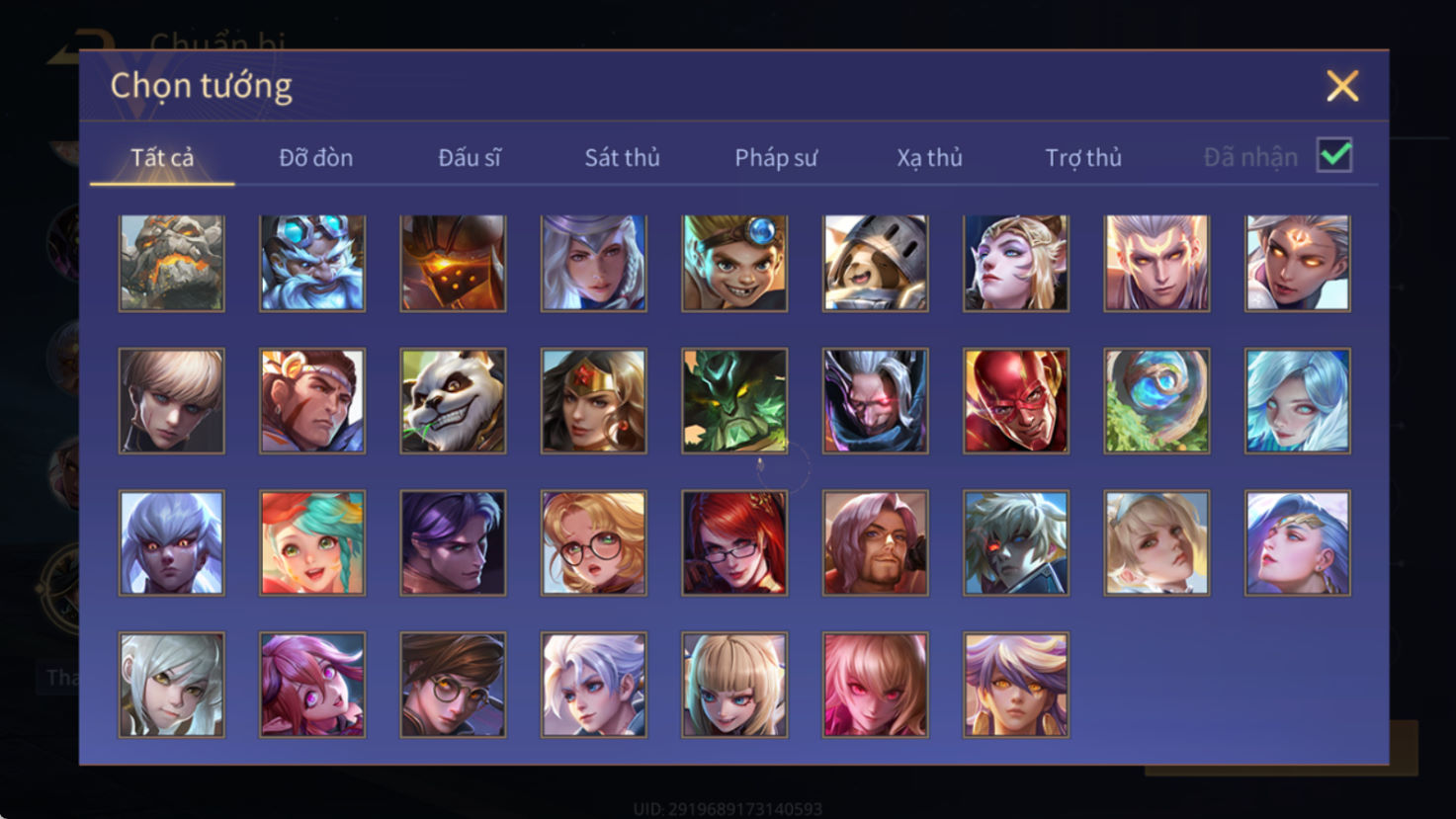The height and width of the screenshot is (819, 1456).
Task: Pick the red-masked Flash hero portrait
Action: pos(1016,401)
